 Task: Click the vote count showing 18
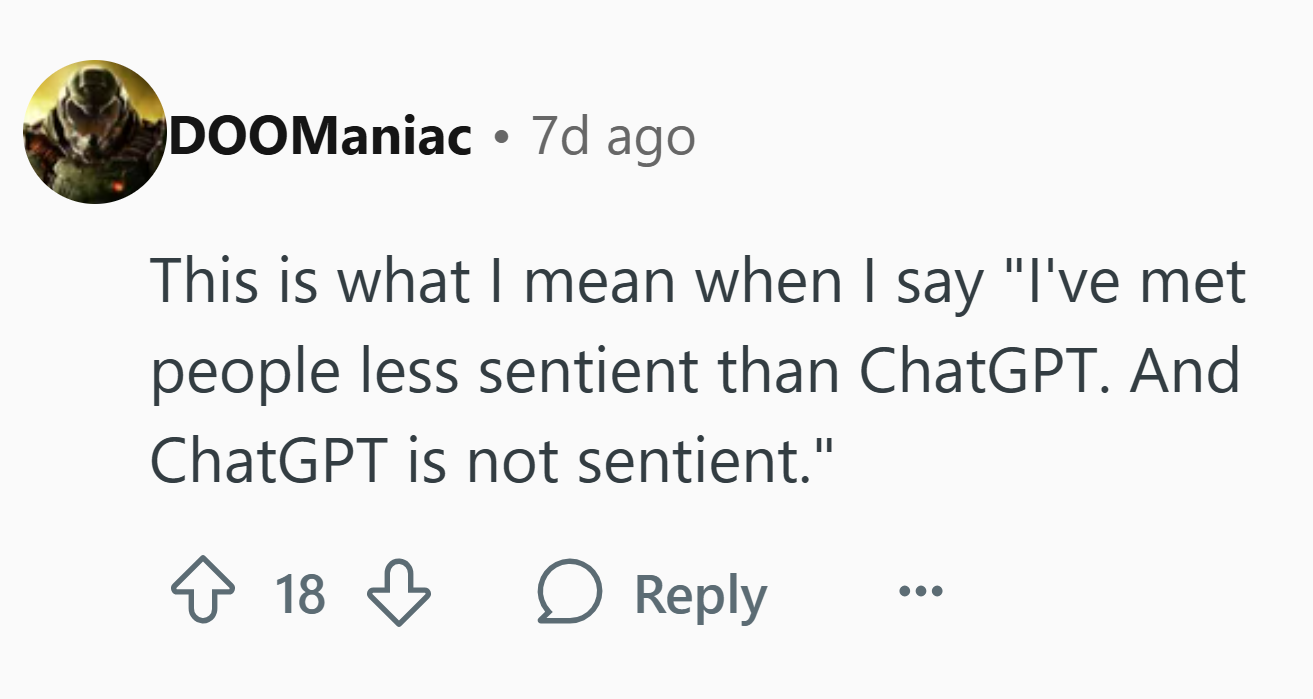pos(299,595)
